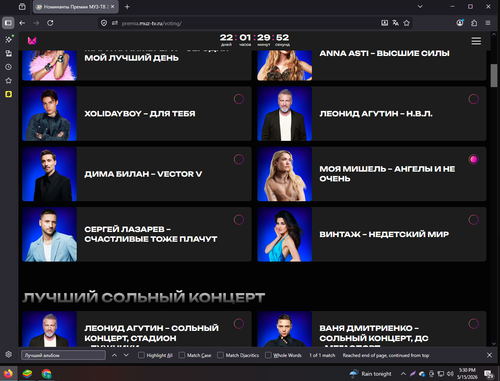500x381 pixels.
Task: Jump to next find match arrow
Action: [126, 355]
